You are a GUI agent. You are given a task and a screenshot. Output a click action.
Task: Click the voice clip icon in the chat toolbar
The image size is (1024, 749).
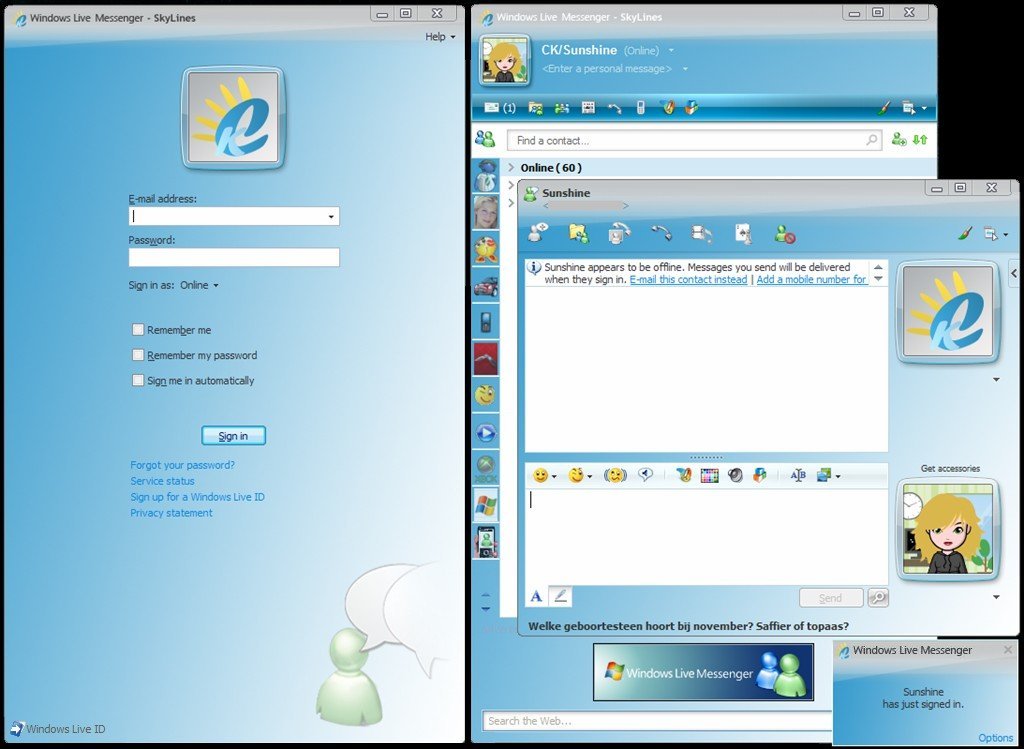pos(646,475)
